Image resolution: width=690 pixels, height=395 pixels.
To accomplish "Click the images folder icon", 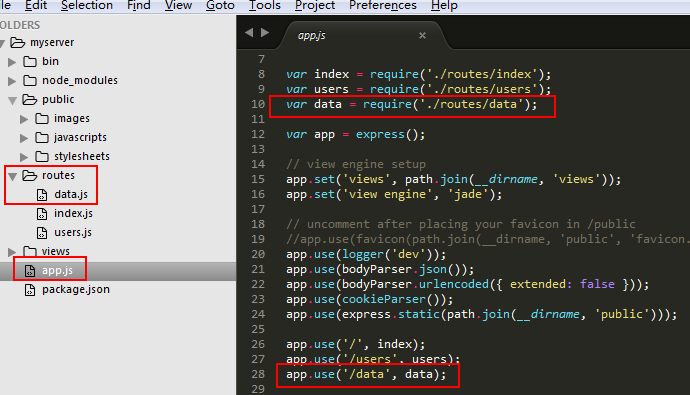I will coord(42,118).
